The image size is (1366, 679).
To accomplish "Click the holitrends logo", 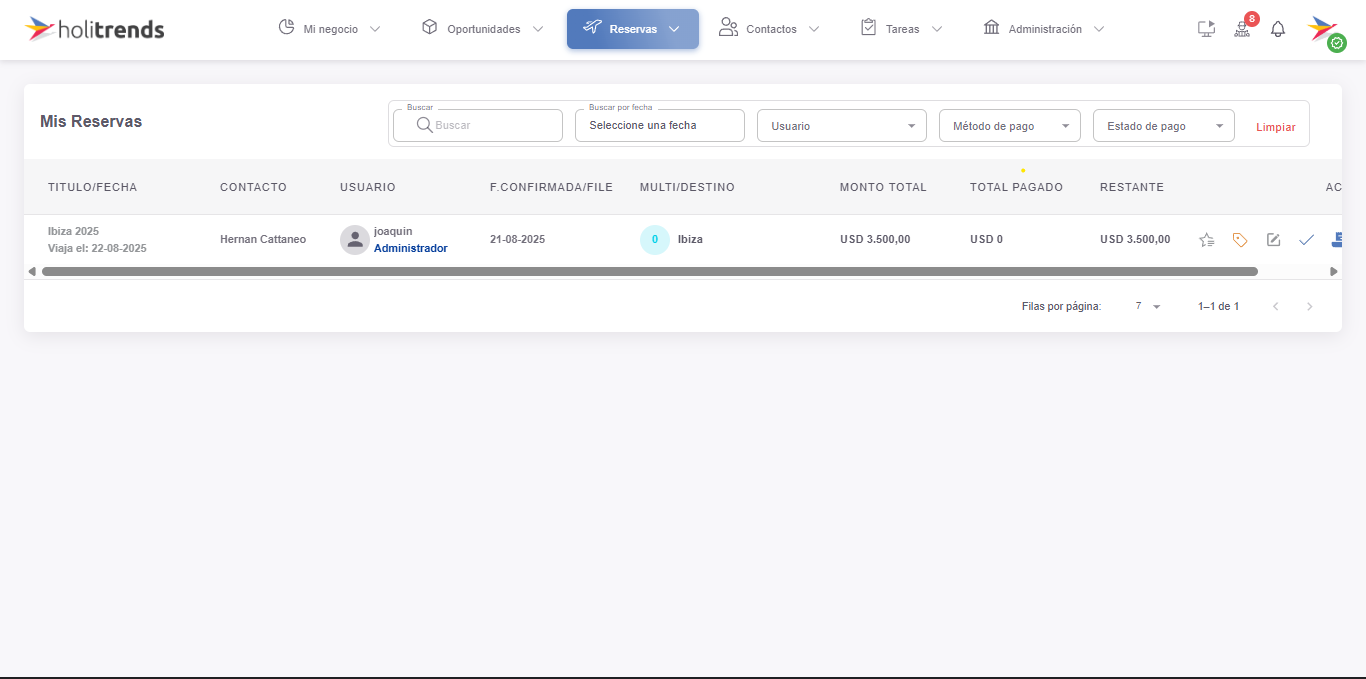I will point(95,28).
